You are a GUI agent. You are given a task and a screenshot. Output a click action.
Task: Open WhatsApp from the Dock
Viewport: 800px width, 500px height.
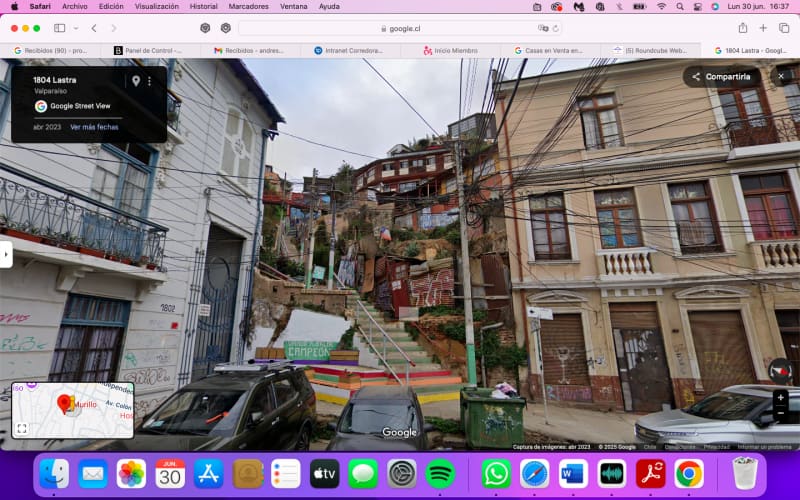(x=496, y=473)
